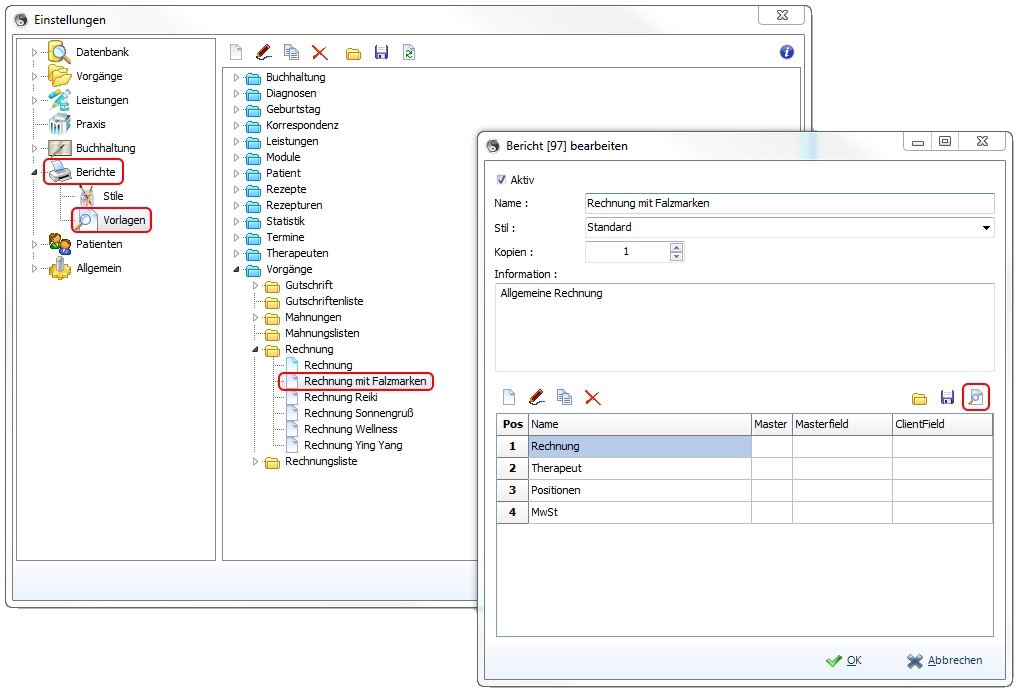1018x694 pixels.
Task: Select Stile under Berichte
Action: [113, 196]
